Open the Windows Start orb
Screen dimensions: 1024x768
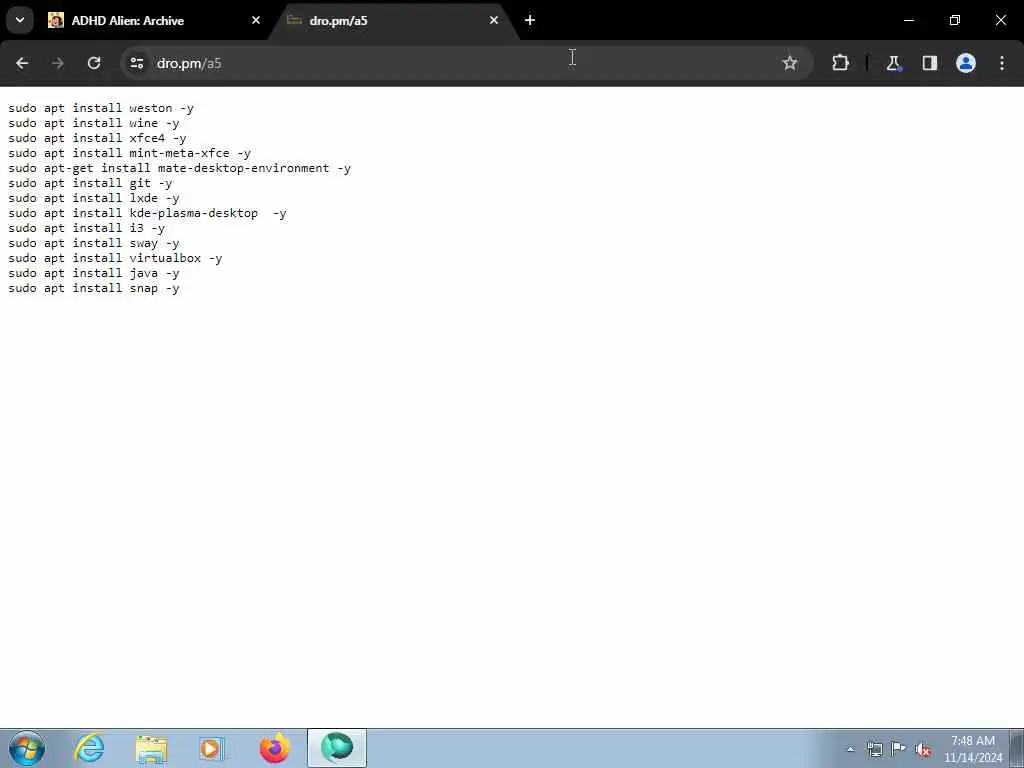pyautogui.click(x=27, y=748)
